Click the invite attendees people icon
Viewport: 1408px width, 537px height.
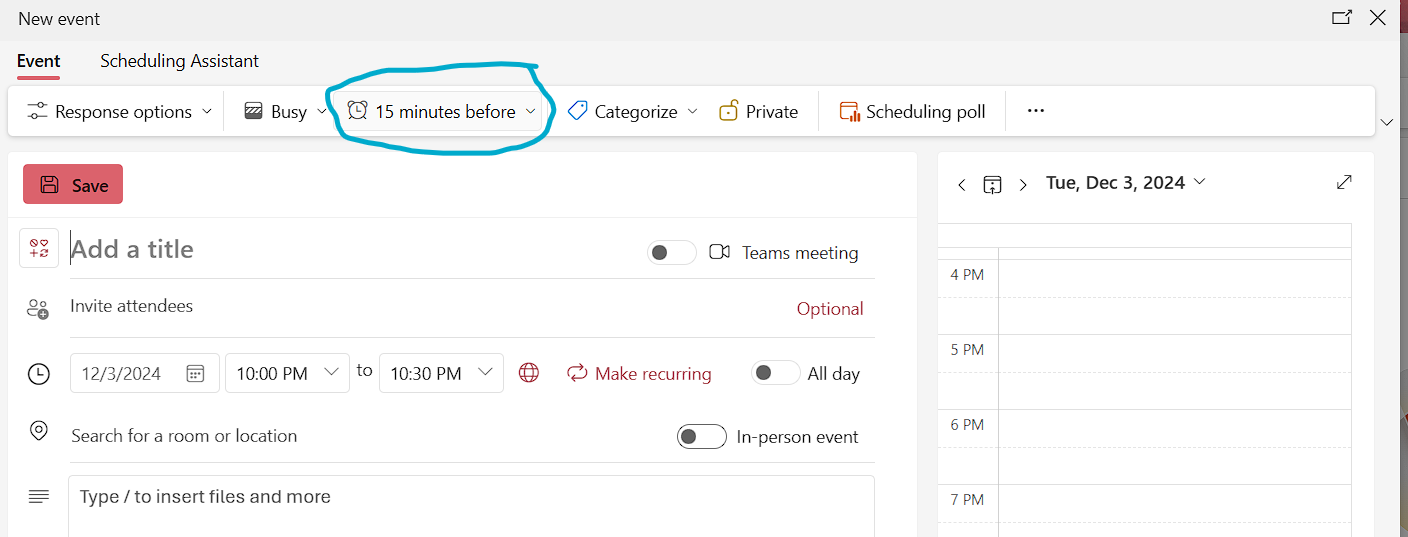(x=38, y=309)
